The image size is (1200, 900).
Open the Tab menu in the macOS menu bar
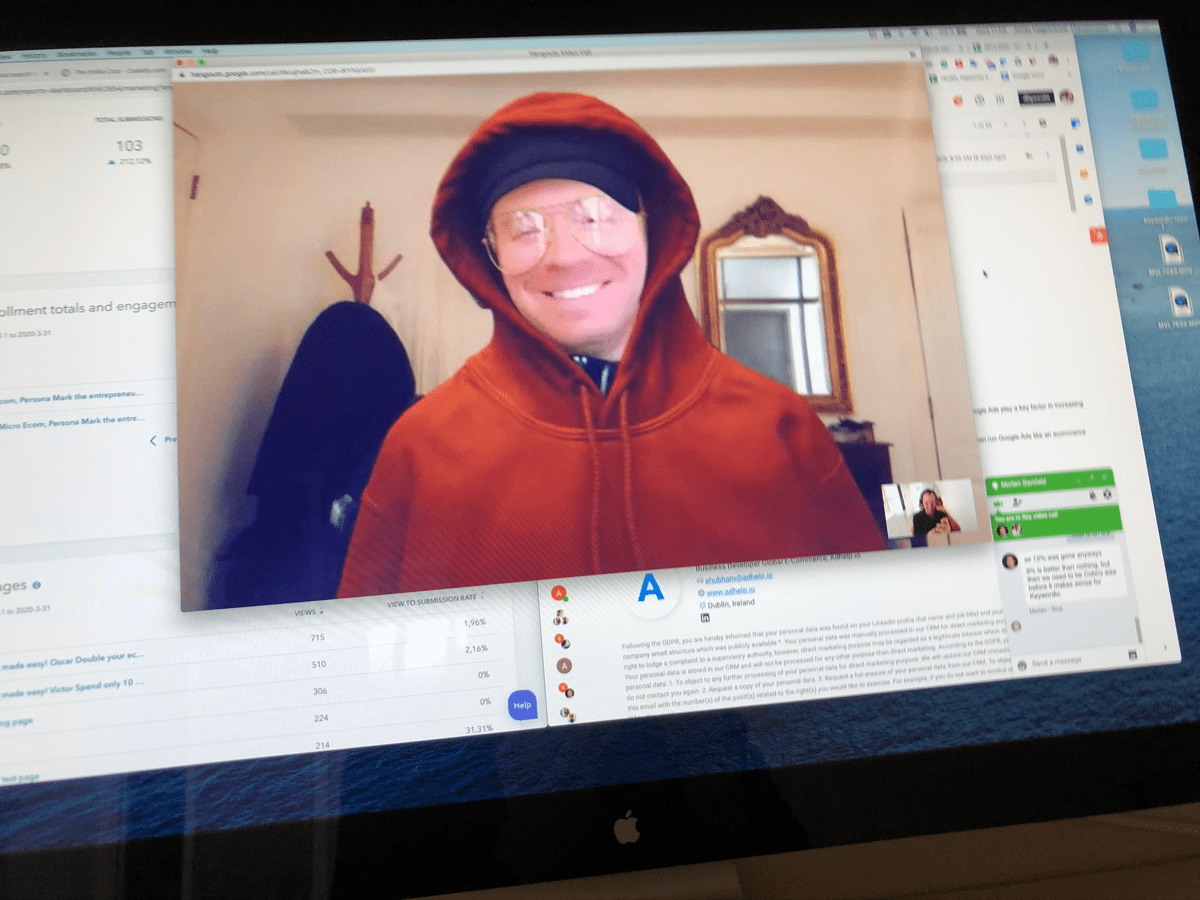147,50
